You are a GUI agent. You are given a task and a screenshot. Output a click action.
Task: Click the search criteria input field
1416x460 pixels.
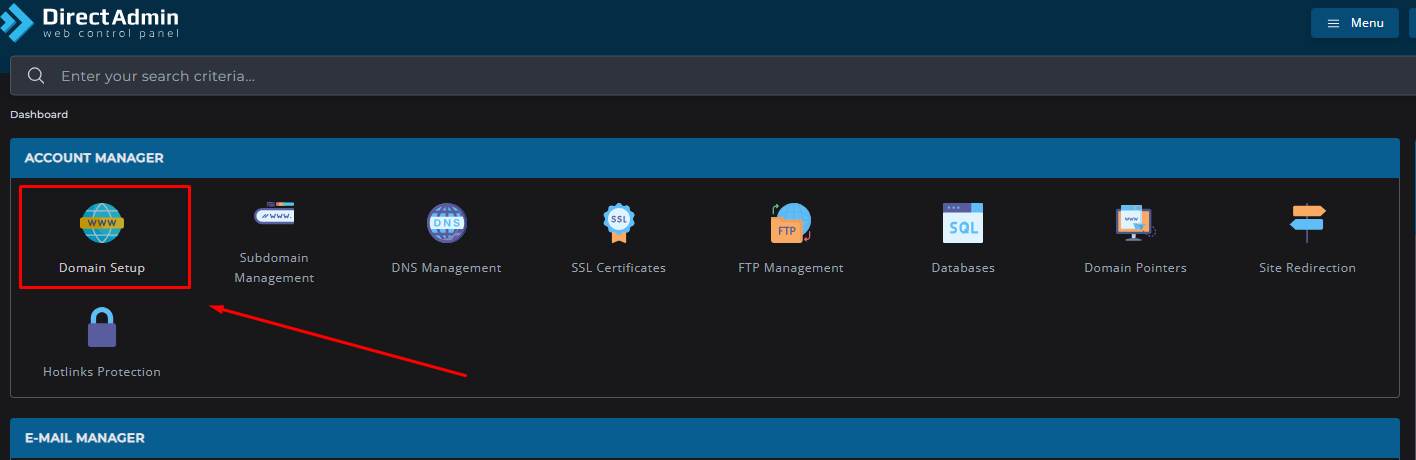tap(700, 76)
